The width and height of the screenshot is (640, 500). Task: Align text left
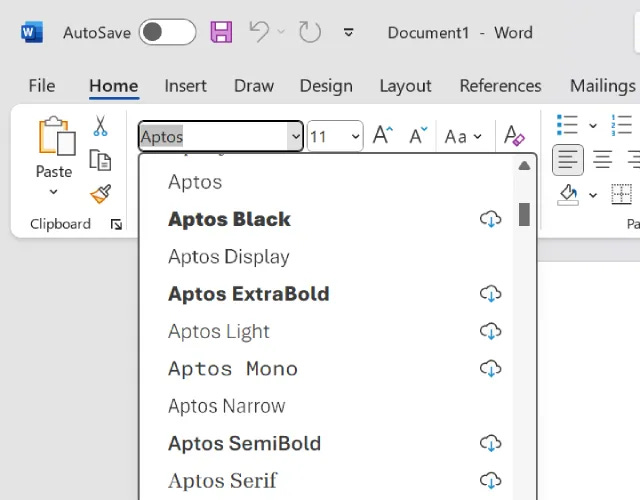(568, 160)
